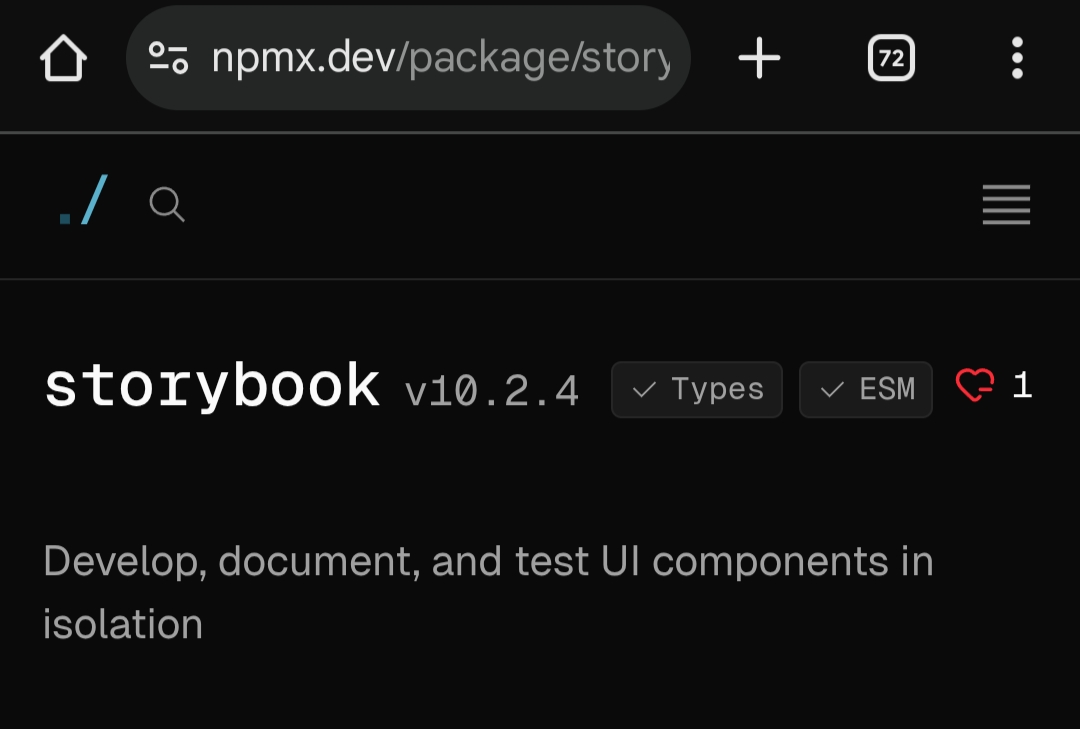This screenshot has height=729, width=1080.
Task: Click the npmx './' logo
Action: point(83,202)
